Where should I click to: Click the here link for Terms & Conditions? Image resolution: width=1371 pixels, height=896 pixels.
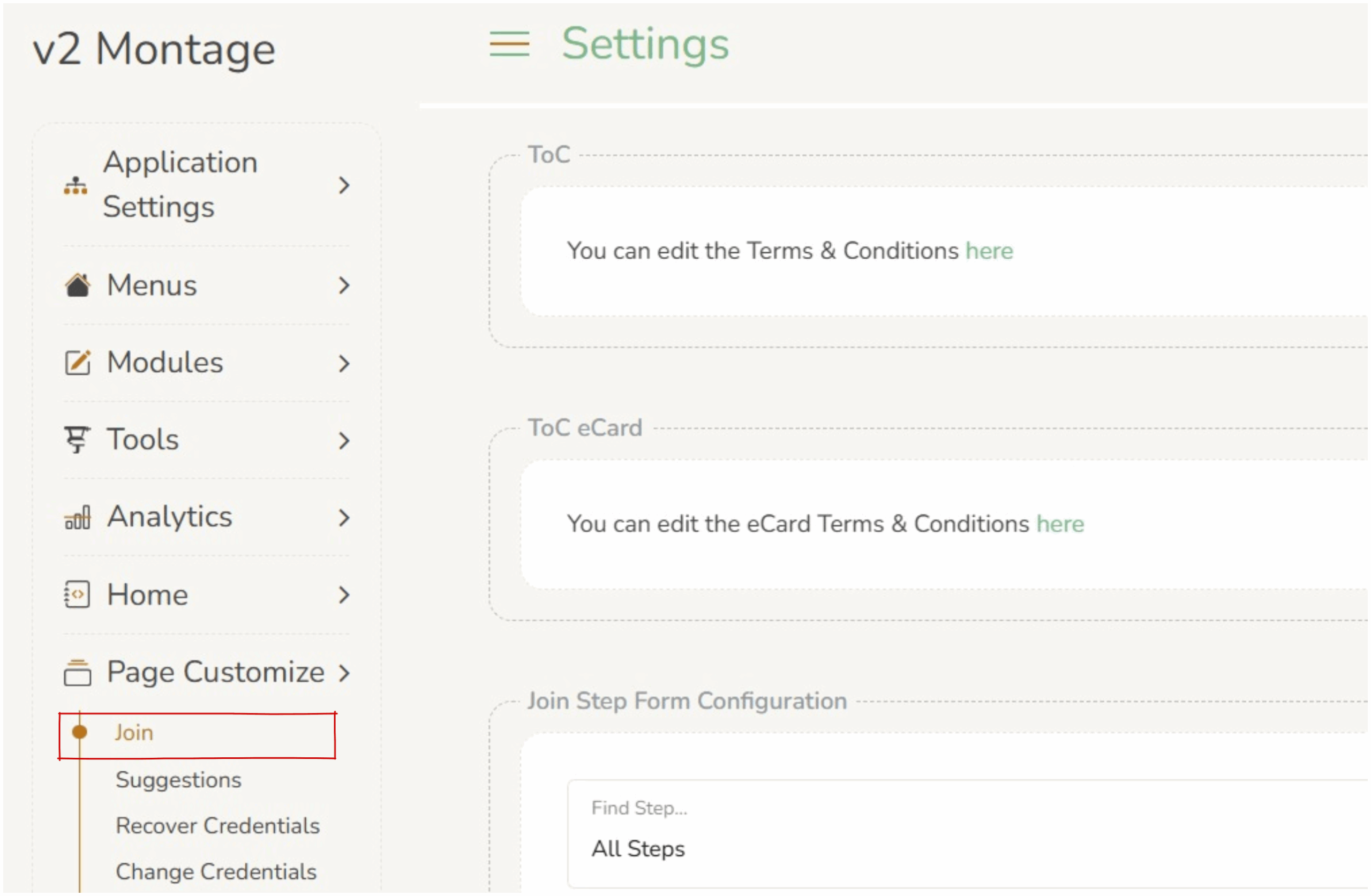click(x=989, y=251)
